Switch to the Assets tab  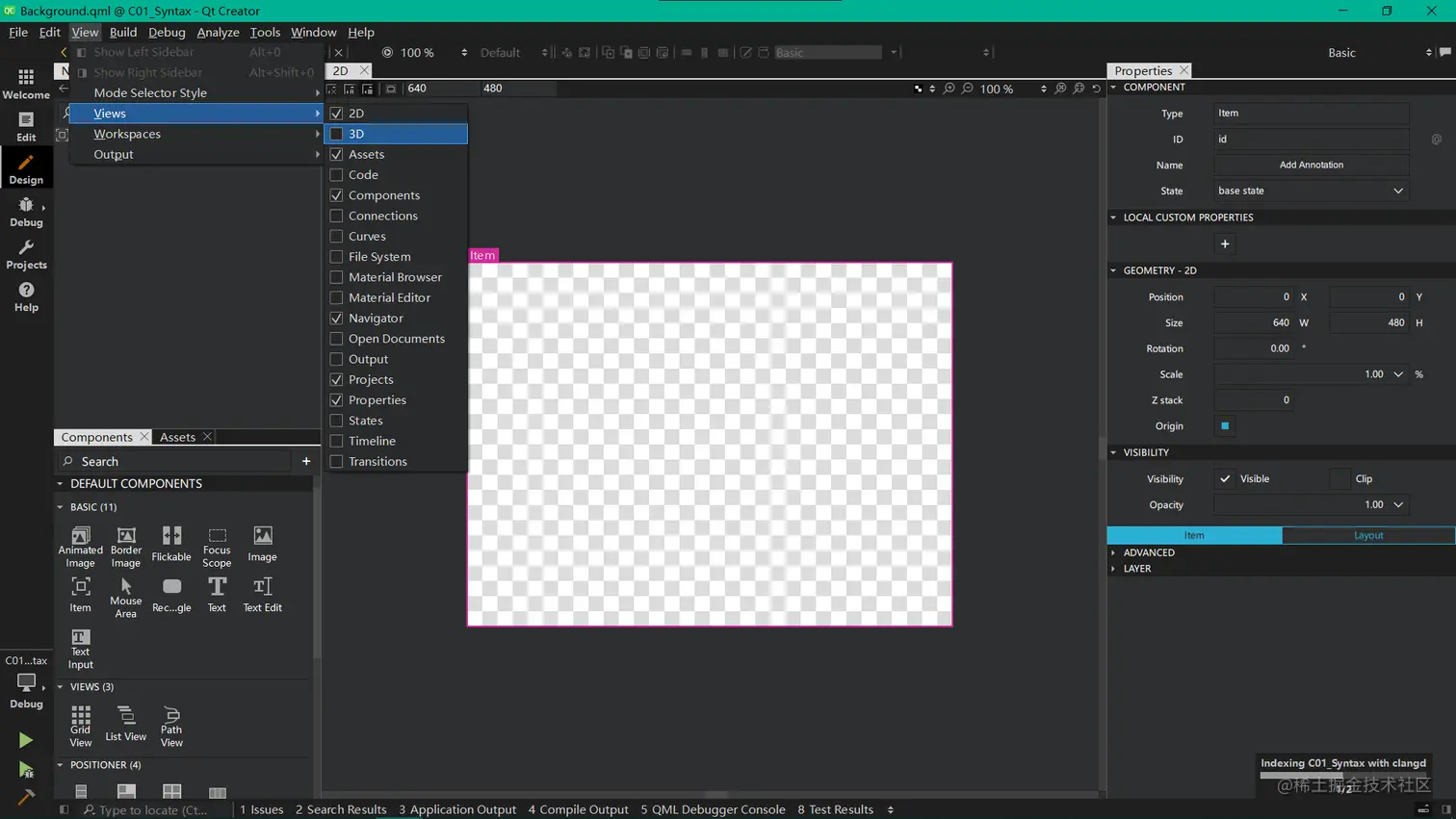pyautogui.click(x=177, y=437)
